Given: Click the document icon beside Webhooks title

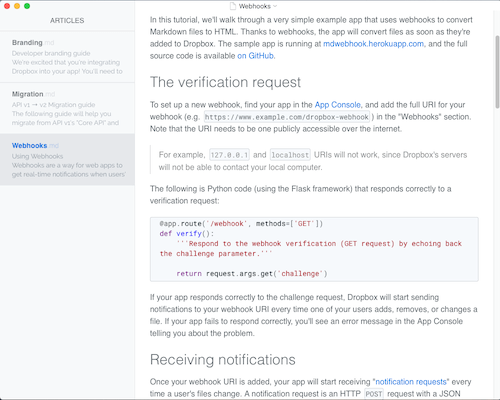Looking at the screenshot, I should (x=233, y=6).
